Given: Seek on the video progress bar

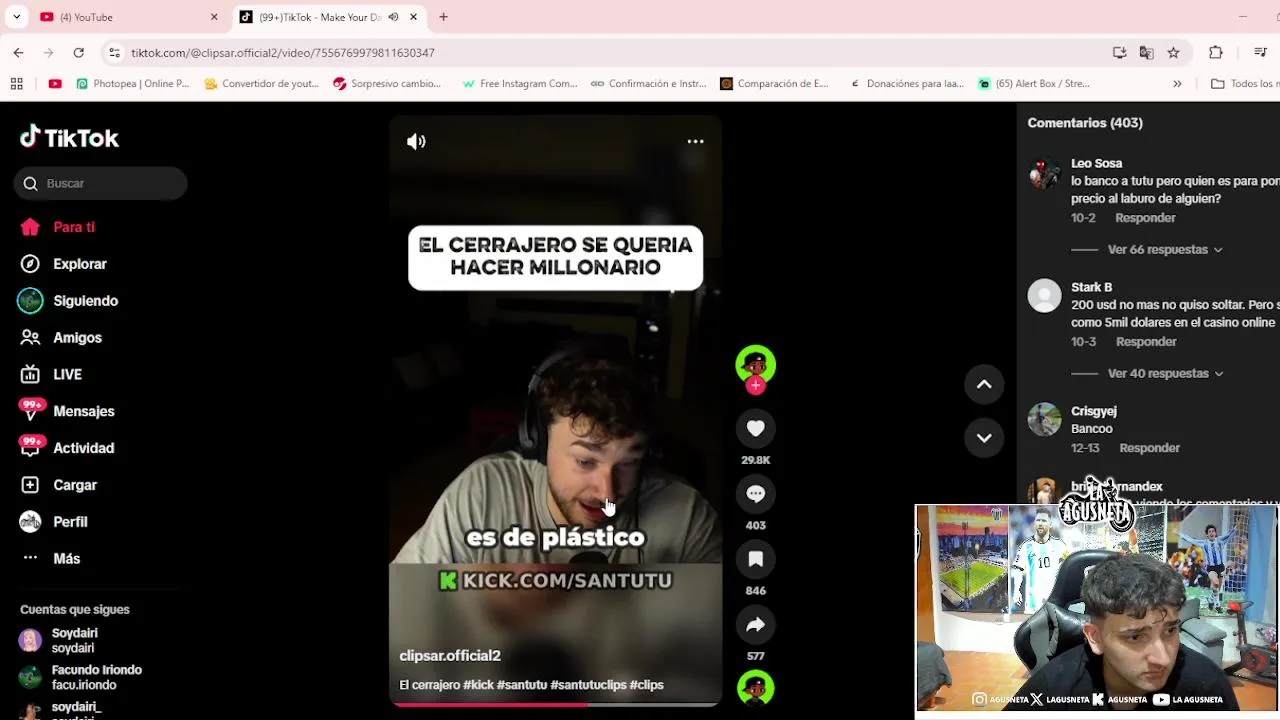Looking at the screenshot, I should 555,705.
